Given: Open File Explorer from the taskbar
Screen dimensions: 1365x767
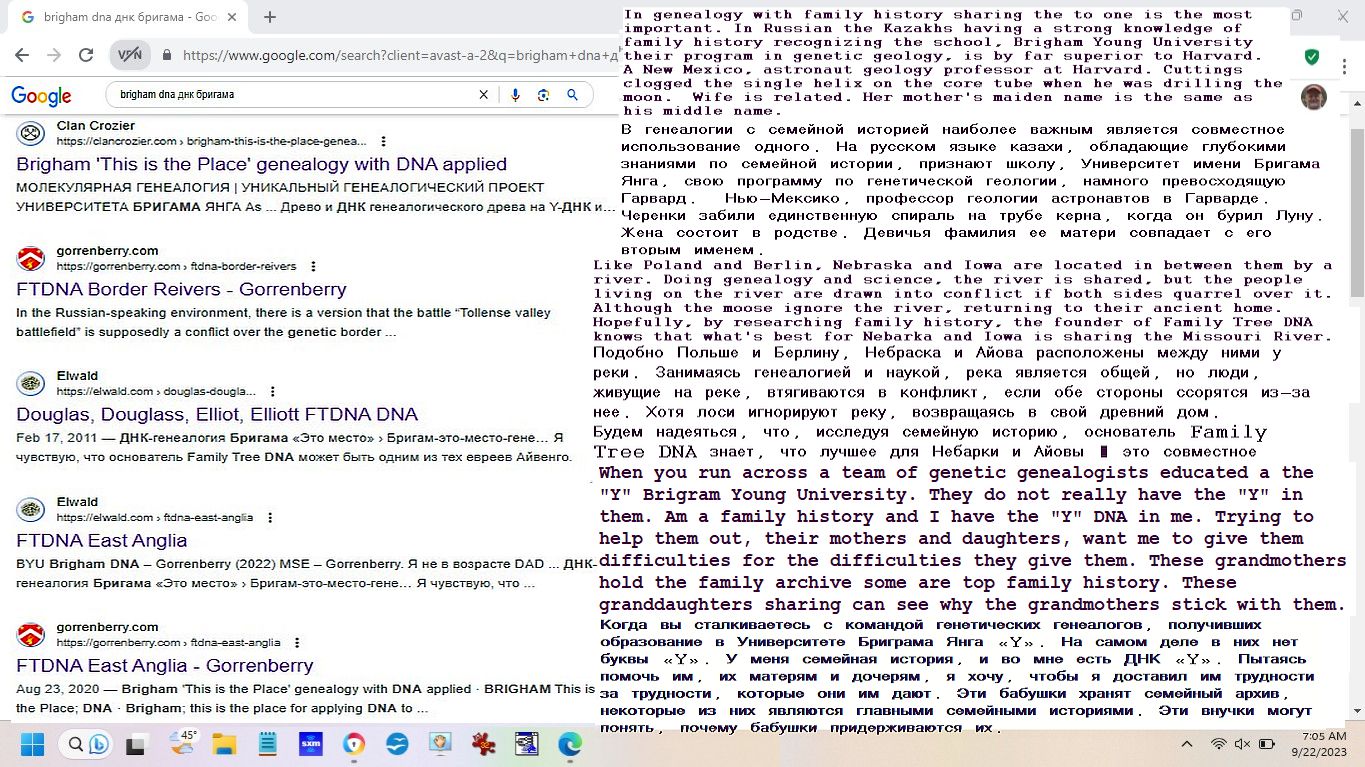Looking at the screenshot, I should point(224,744).
